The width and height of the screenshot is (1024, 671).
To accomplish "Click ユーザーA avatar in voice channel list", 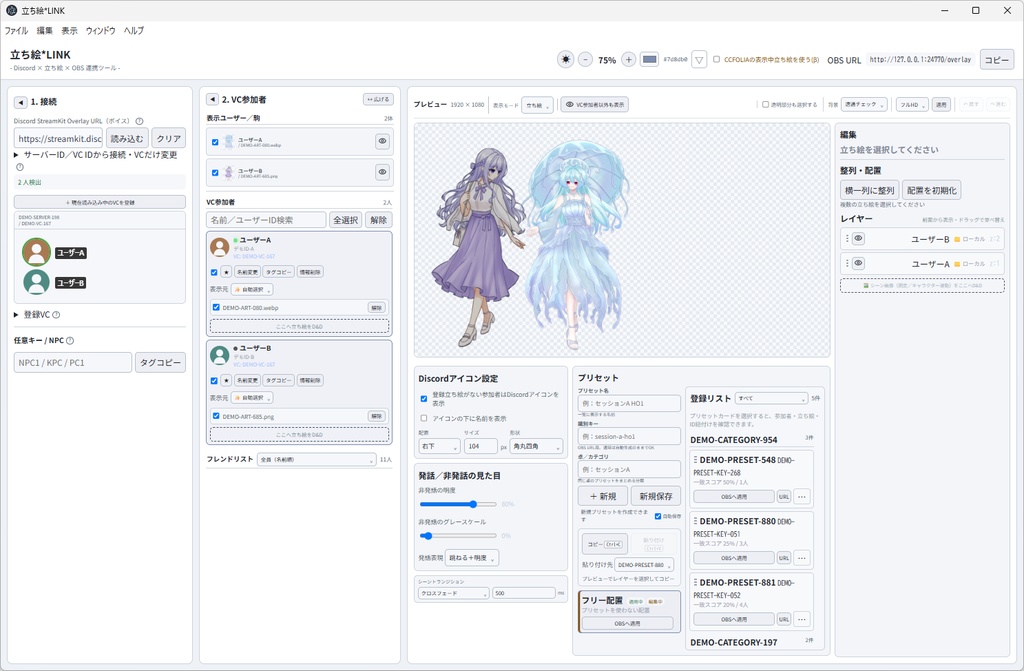I will point(37,252).
